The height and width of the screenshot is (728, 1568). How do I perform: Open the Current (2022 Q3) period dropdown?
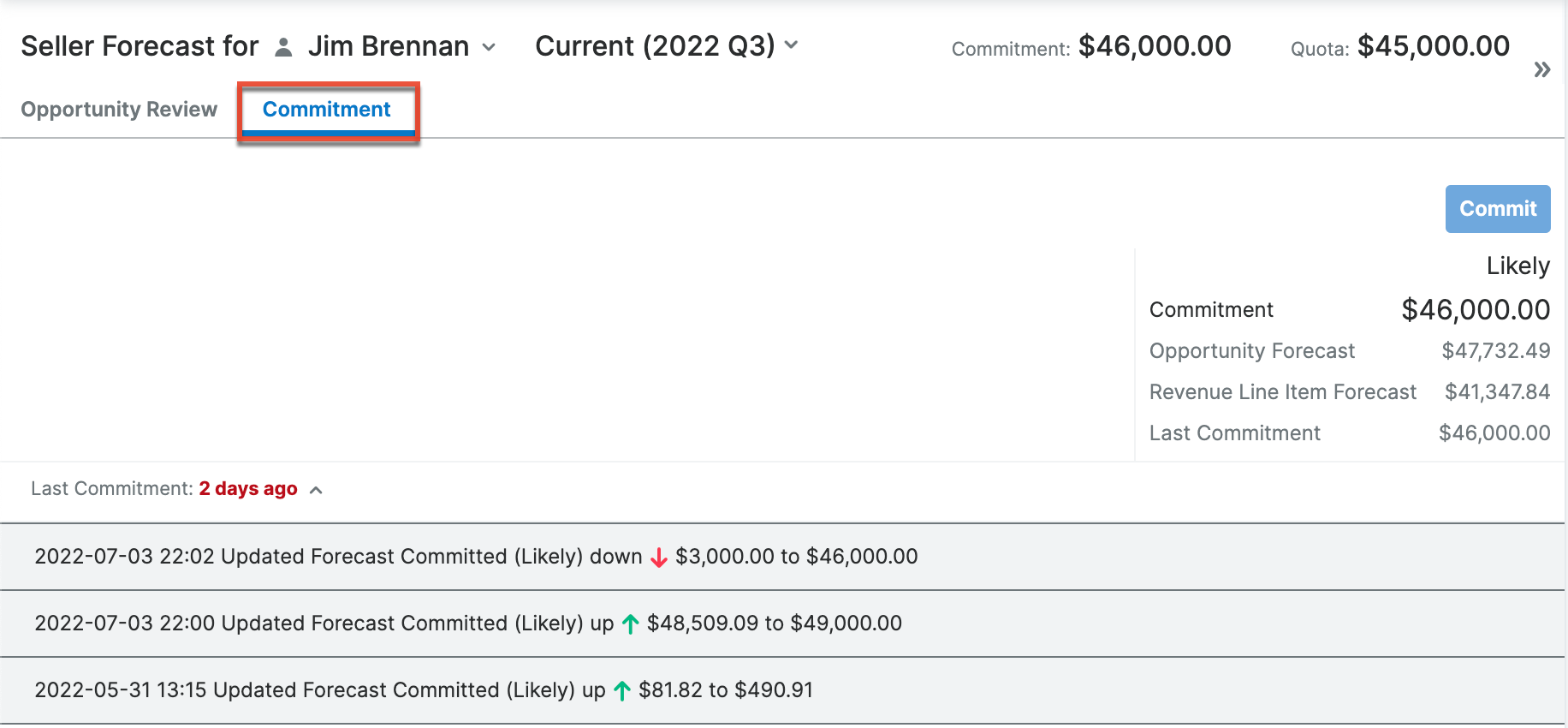792,46
